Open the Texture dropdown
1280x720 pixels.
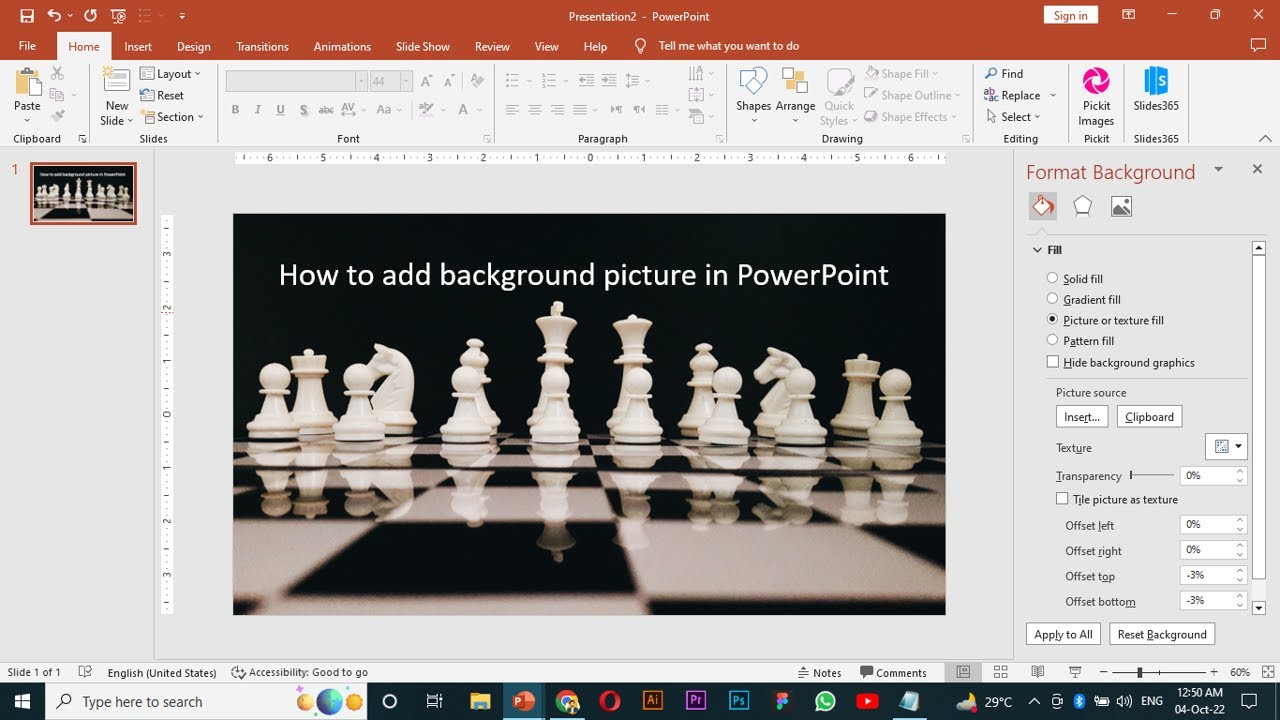(1226, 447)
